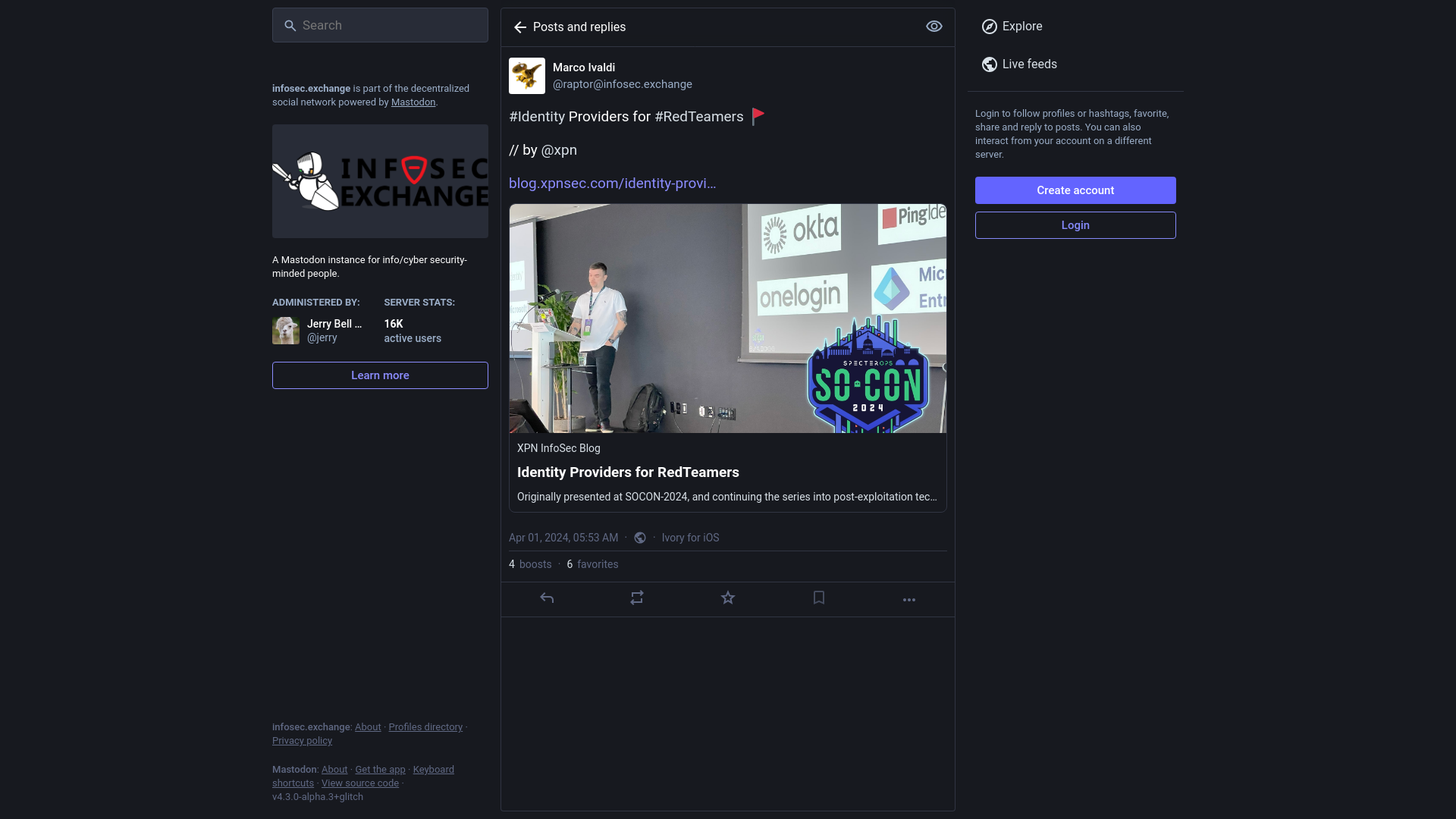1456x819 pixels.
Task: Open the blog.xpnsec.com identity providers link
Action: tap(612, 184)
